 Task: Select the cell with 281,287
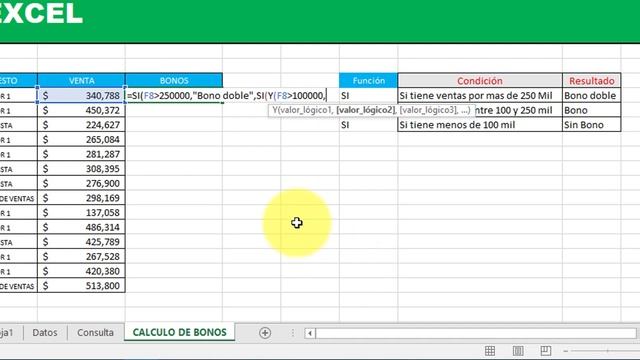[81, 154]
